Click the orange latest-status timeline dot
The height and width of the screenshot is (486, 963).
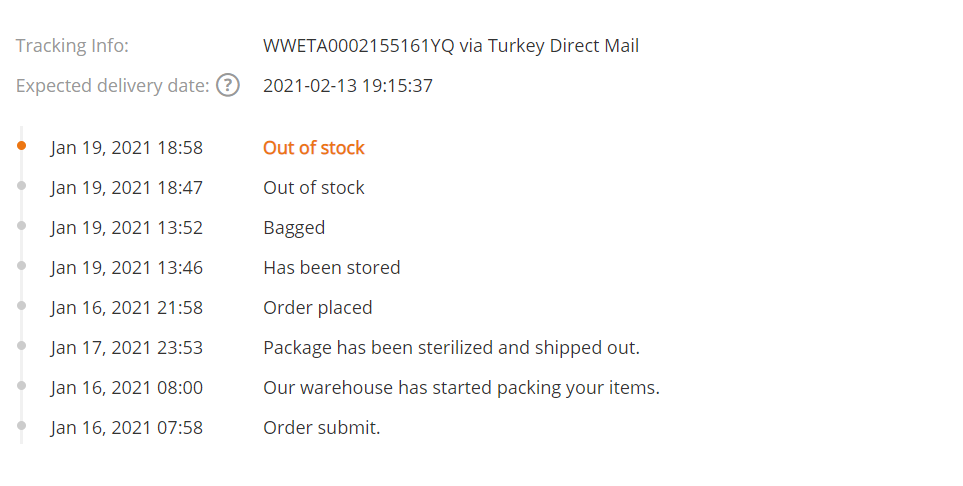[21, 146]
